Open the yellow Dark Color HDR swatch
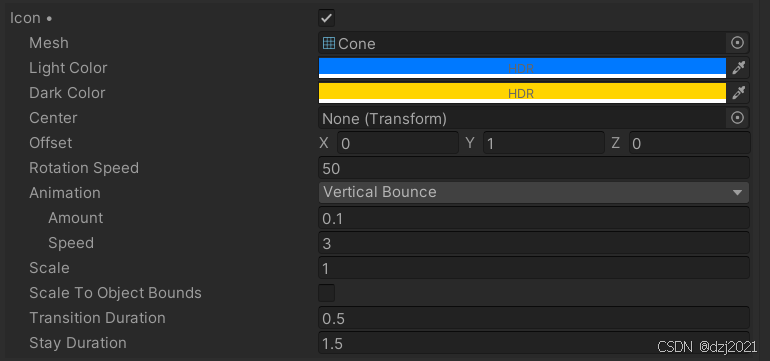 click(522, 93)
